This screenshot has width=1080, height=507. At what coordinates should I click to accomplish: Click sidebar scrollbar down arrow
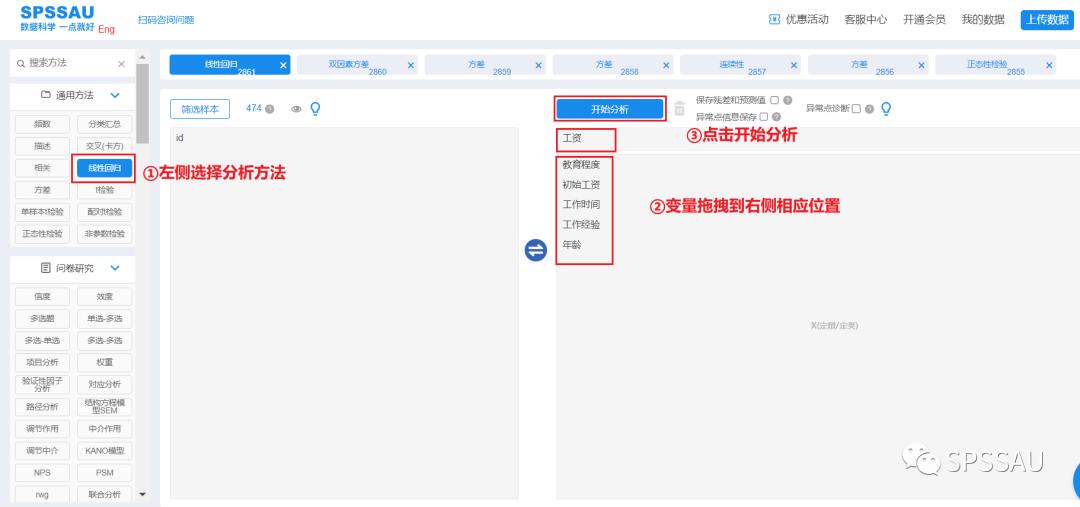pos(143,494)
